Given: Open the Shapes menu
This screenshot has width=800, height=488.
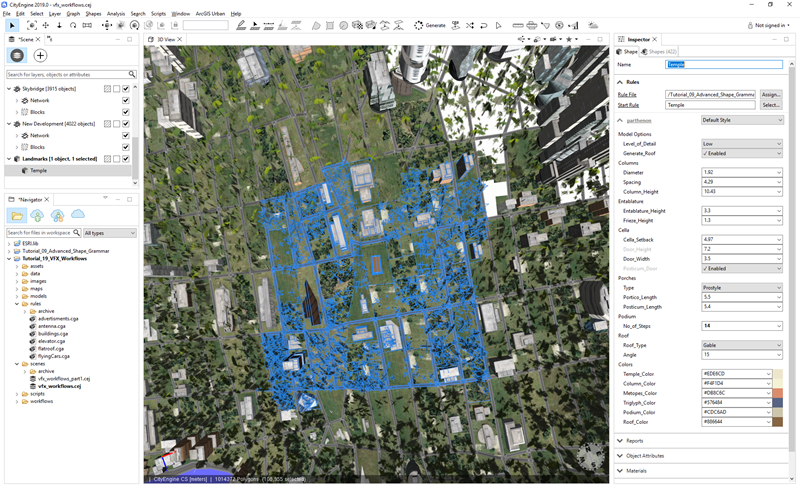Looking at the screenshot, I should tap(93, 14).
